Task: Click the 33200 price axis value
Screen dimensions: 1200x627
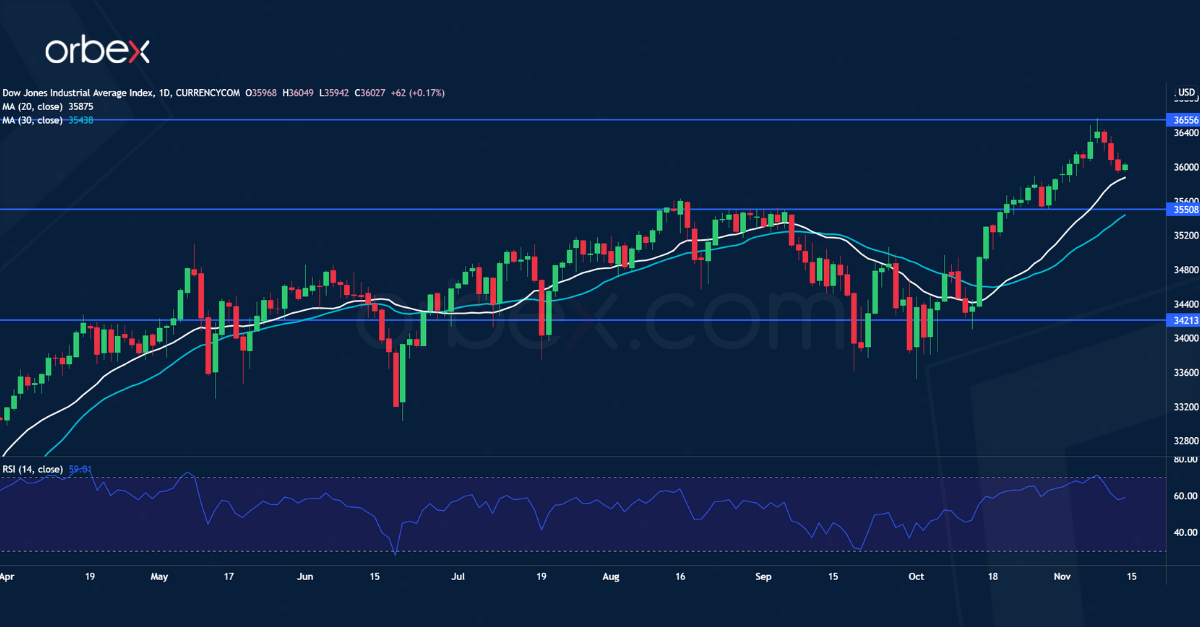Action: (x=1184, y=407)
